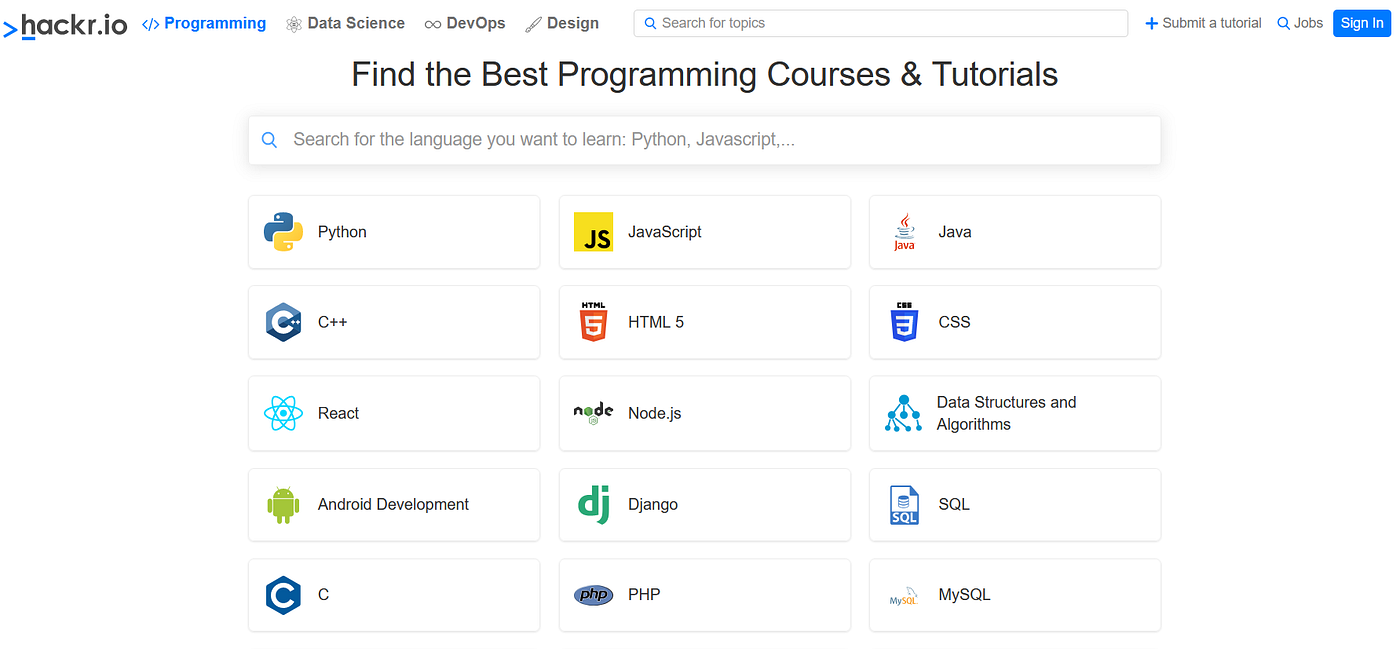The width and height of the screenshot is (1400, 649).
Task: Select the CSS label text
Action: pyautogui.click(x=954, y=322)
